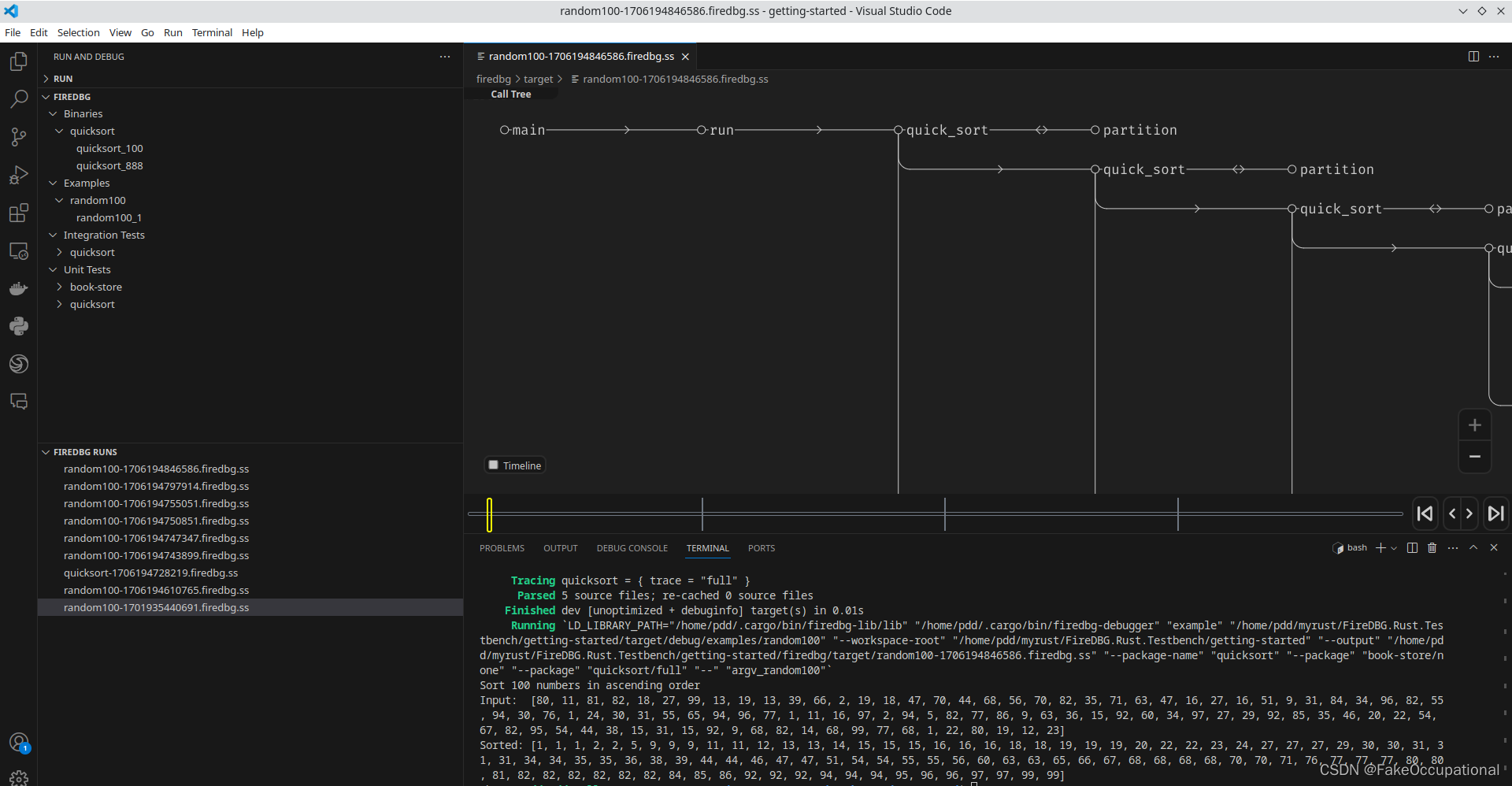Open the Docker view icon
1512x786 pixels.
point(19,288)
